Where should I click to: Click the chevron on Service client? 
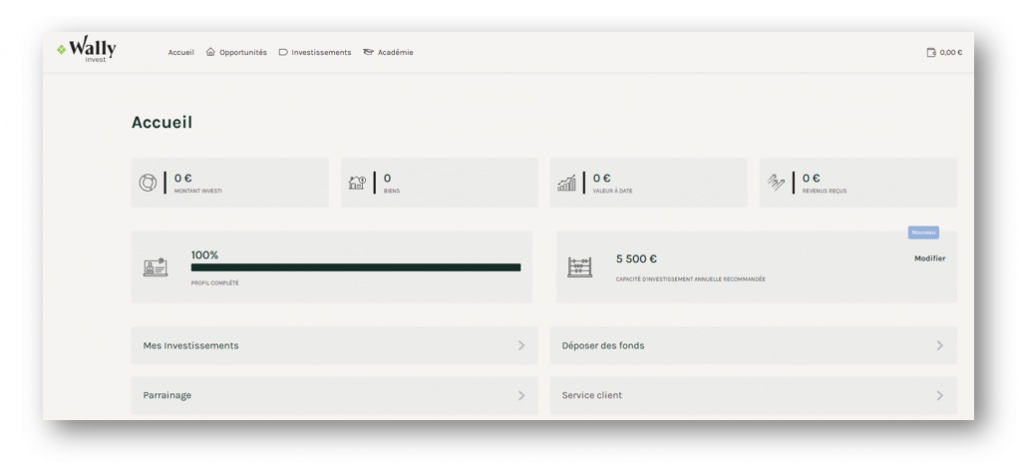(940, 395)
